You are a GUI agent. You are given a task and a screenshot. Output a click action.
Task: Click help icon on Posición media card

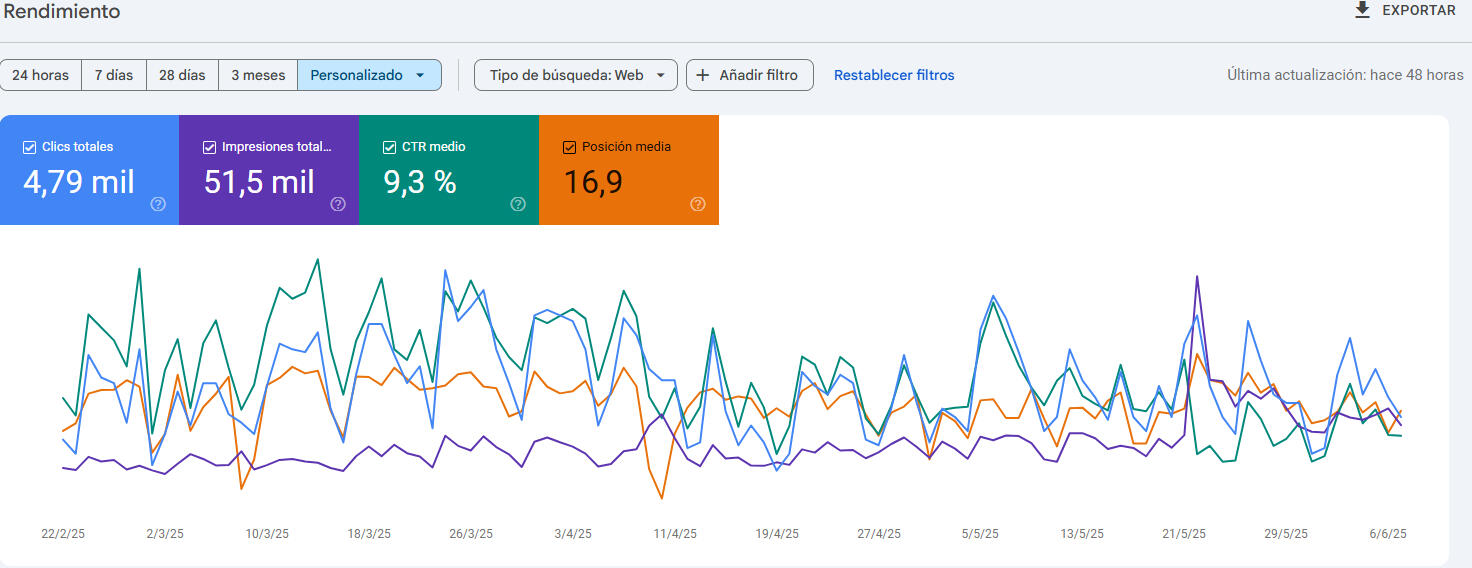click(x=698, y=204)
